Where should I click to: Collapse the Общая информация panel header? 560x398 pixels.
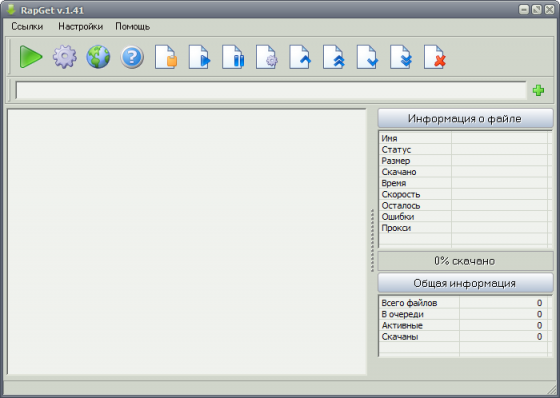[465, 283]
